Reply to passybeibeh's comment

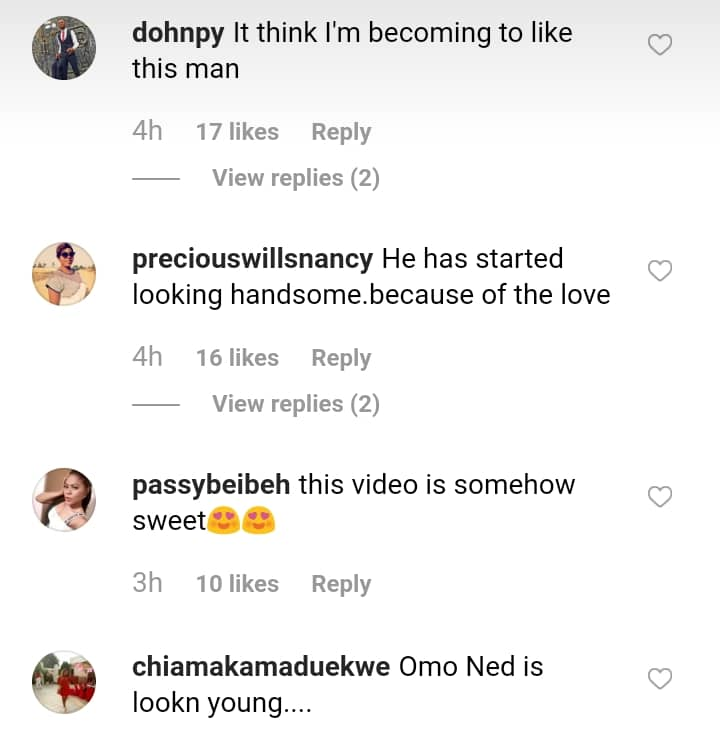point(341,584)
